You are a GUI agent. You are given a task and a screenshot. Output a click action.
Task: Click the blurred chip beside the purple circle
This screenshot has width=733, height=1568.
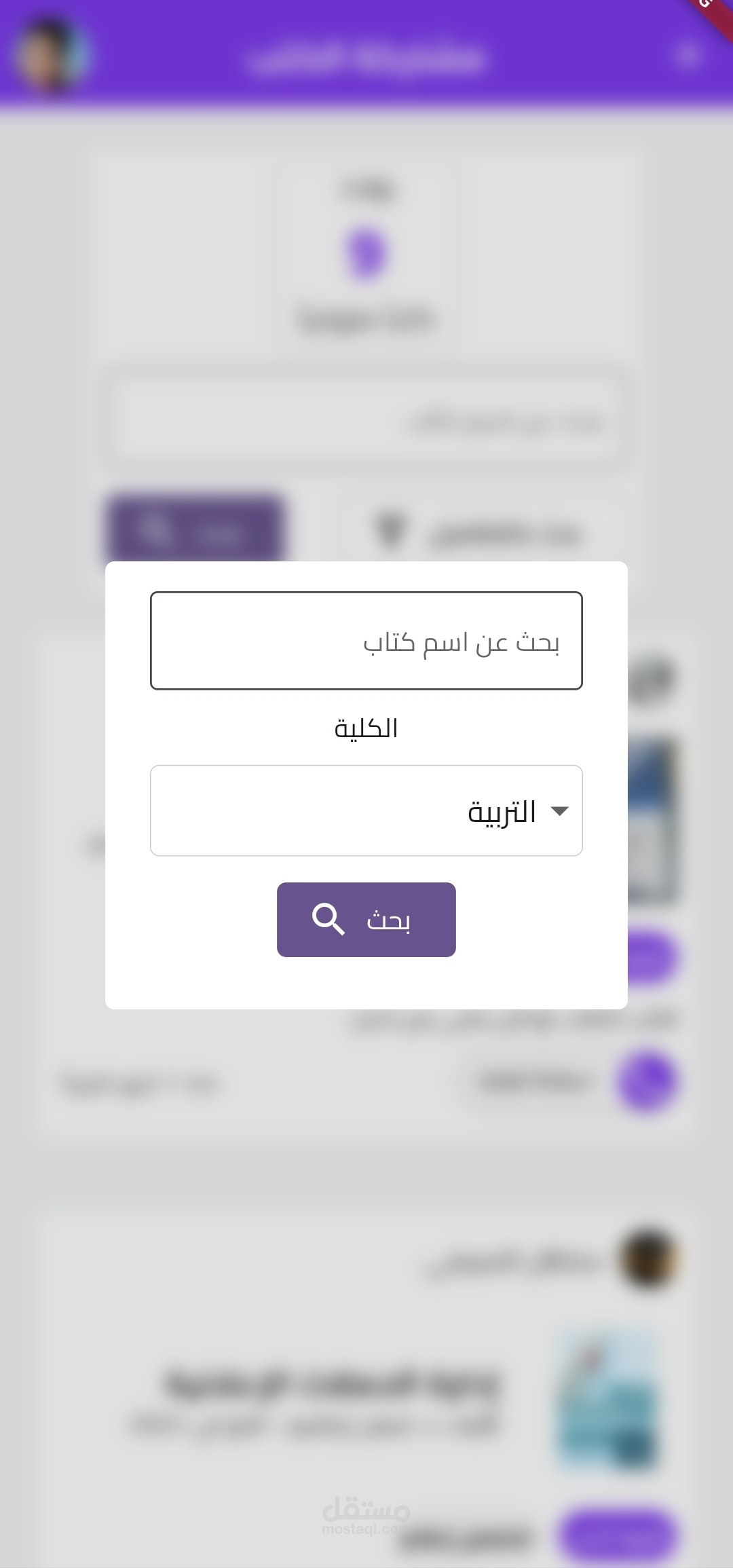[534, 1081]
